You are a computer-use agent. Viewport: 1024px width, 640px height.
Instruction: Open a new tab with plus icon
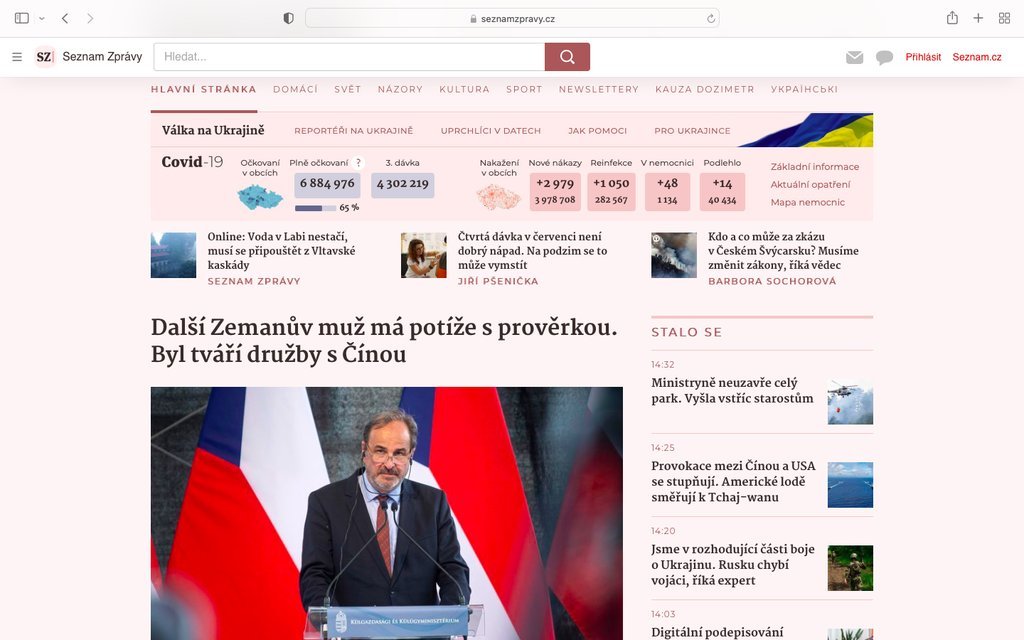[978, 18]
